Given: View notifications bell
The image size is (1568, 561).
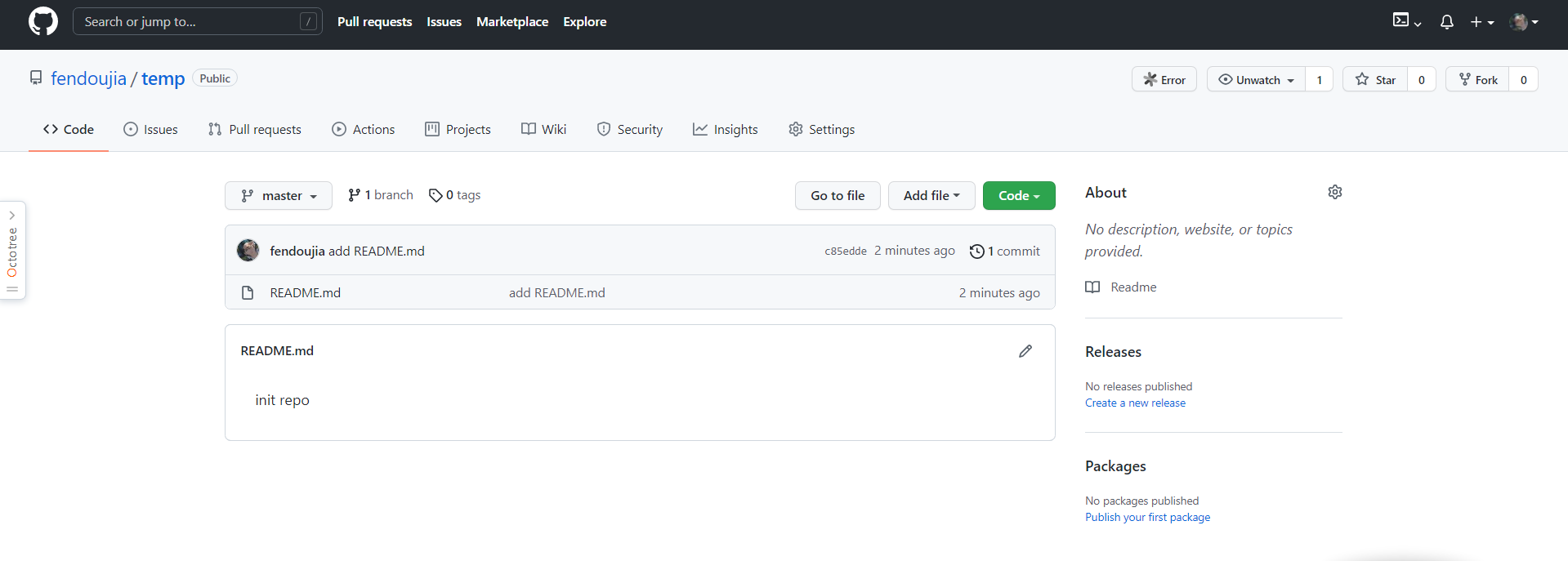Looking at the screenshot, I should click(1446, 22).
